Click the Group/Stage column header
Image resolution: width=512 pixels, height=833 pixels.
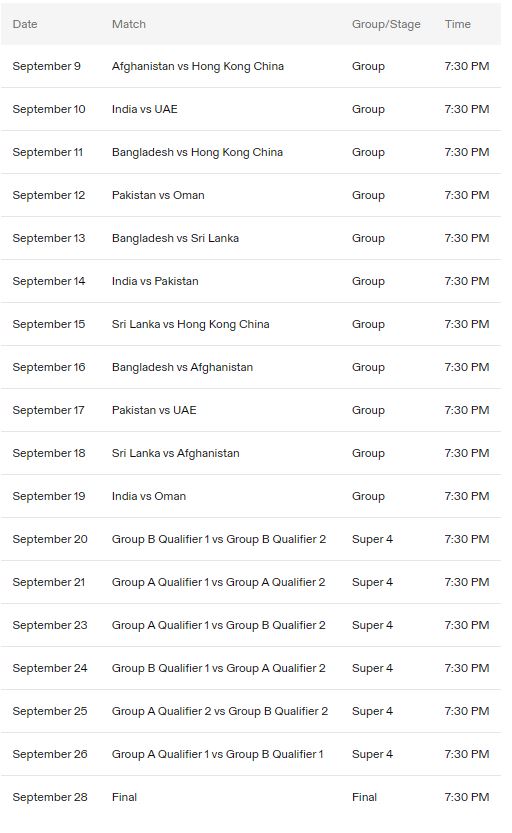(x=386, y=24)
